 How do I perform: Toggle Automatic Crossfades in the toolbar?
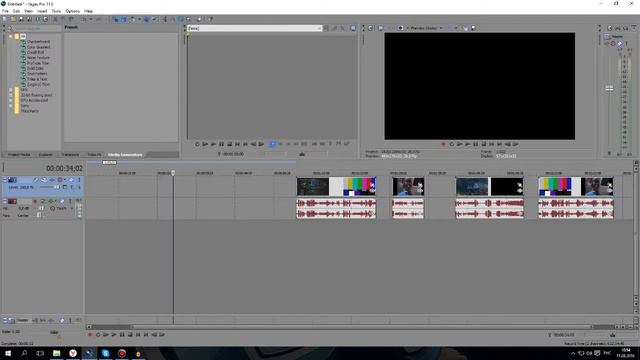123,19
